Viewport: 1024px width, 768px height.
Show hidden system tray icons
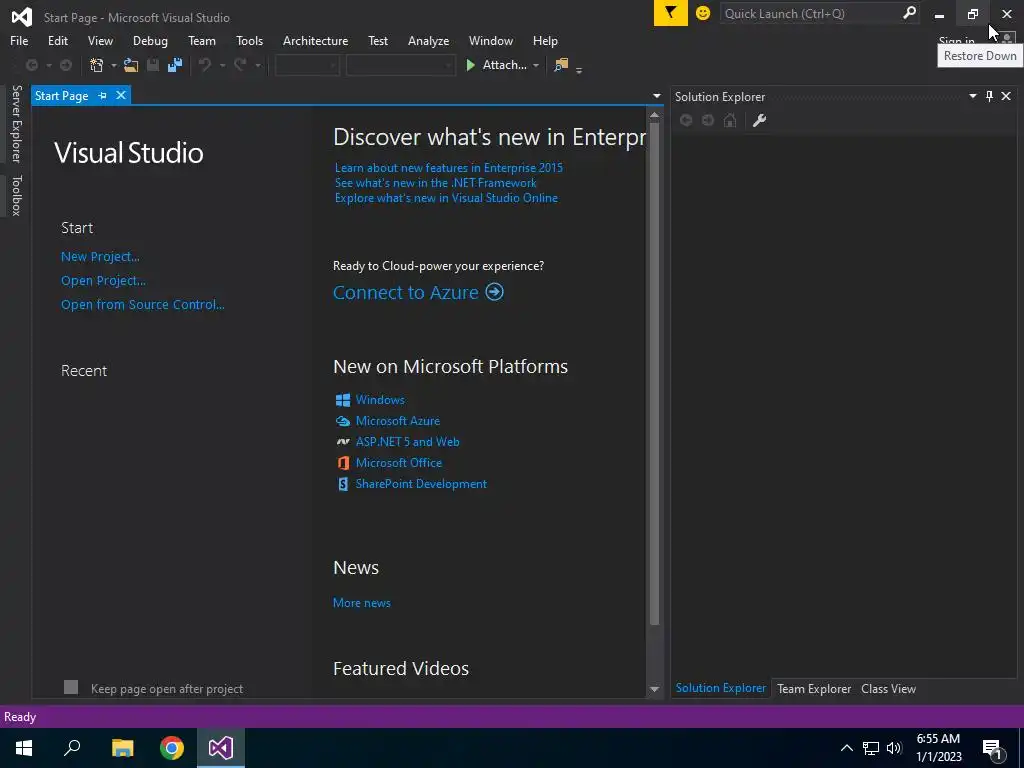[x=847, y=748]
